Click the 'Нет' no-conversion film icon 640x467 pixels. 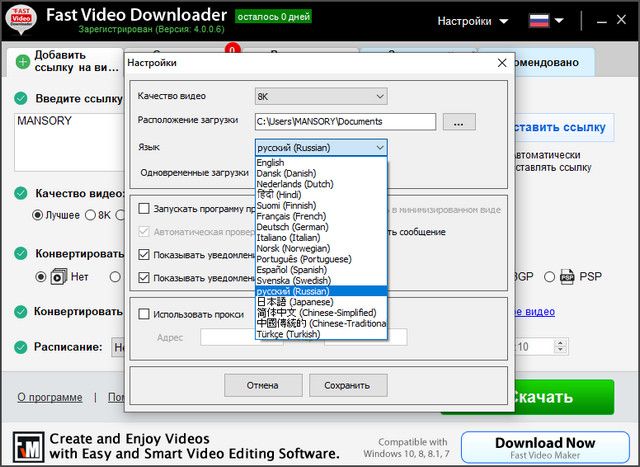[59, 276]
